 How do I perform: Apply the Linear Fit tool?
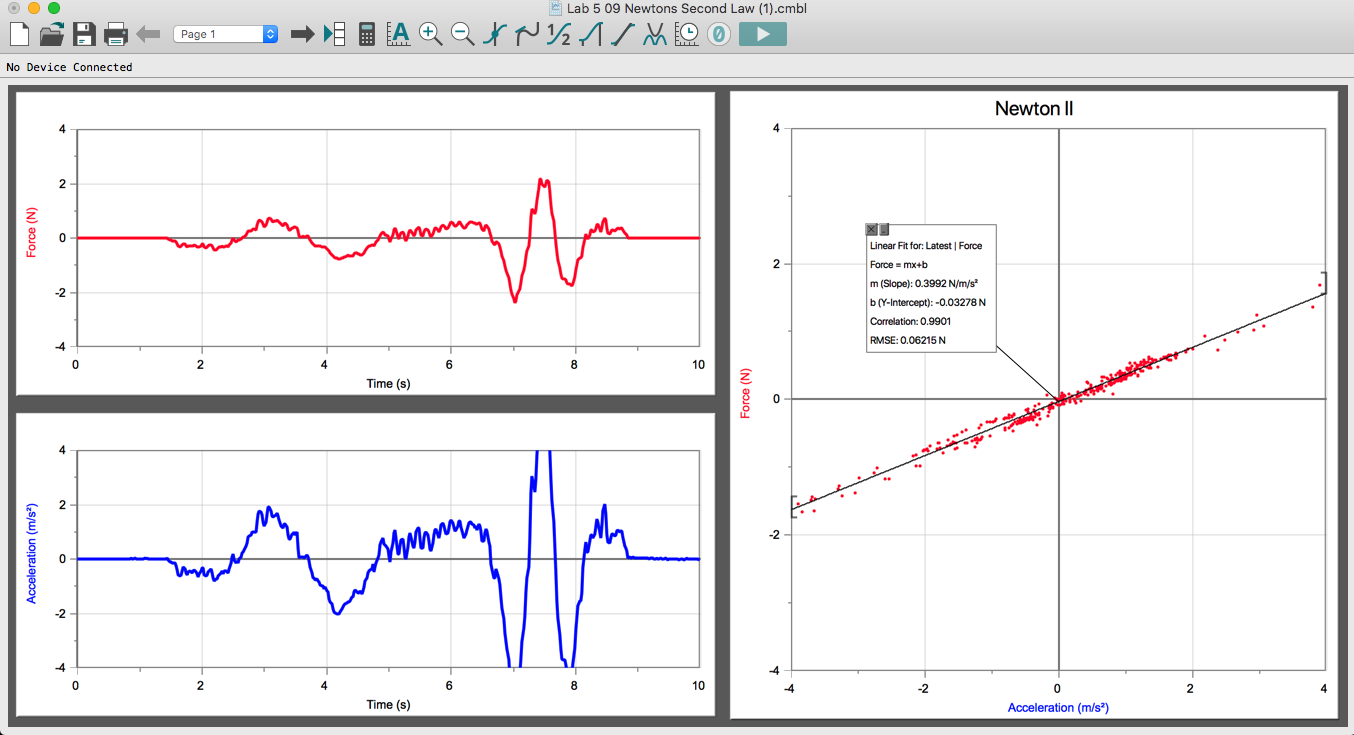point(623,34)
